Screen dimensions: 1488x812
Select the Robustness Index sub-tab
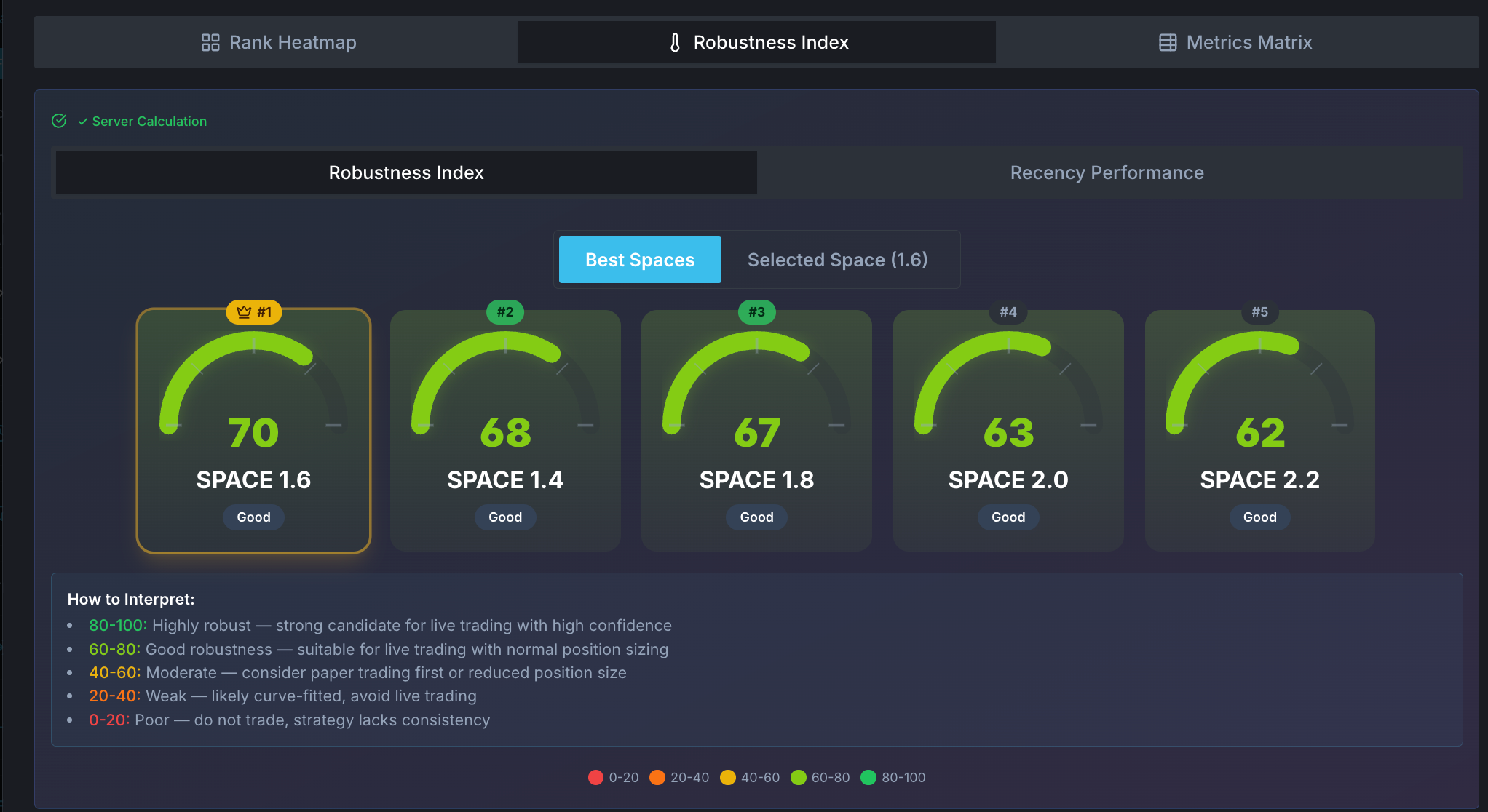tap(406, 172)
